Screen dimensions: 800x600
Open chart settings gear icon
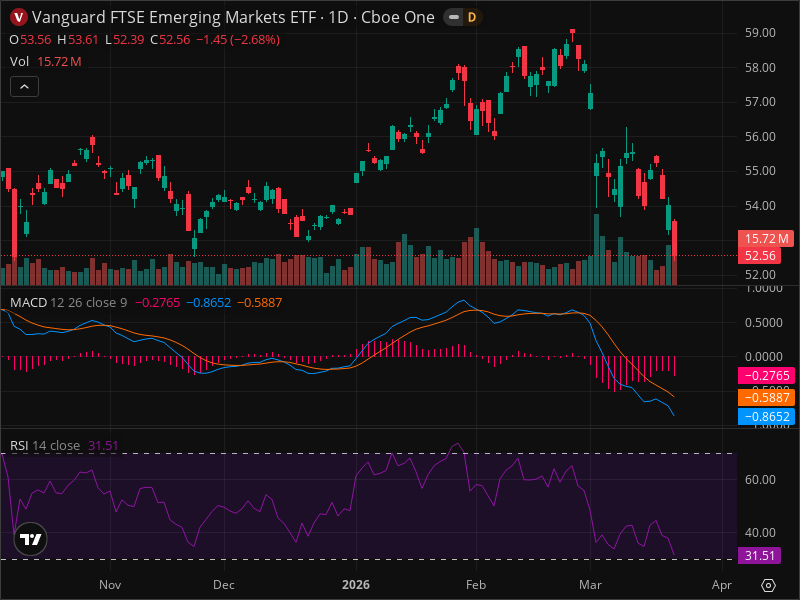768,585
